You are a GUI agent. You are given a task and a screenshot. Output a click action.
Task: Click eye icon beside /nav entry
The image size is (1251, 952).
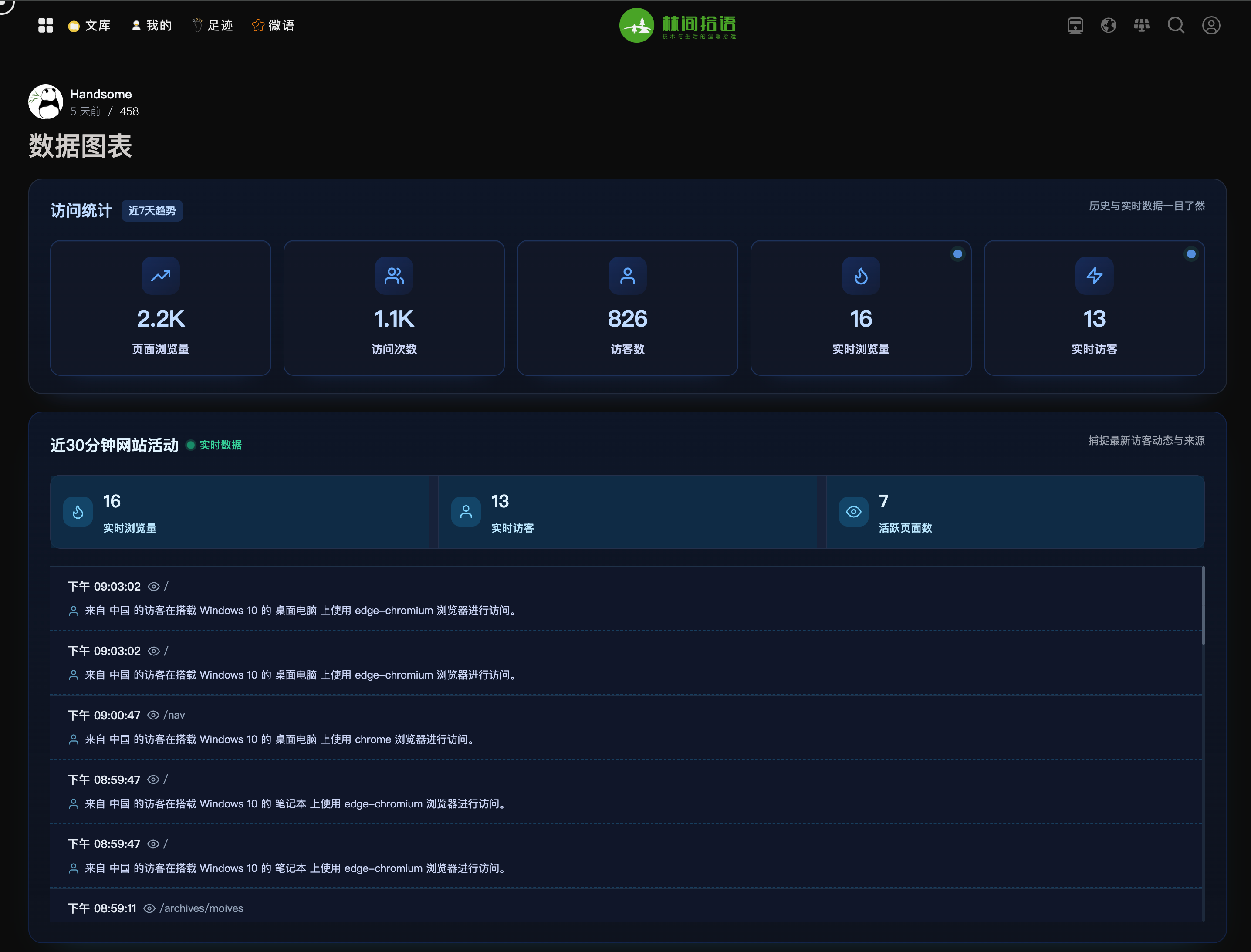(153, 715)
